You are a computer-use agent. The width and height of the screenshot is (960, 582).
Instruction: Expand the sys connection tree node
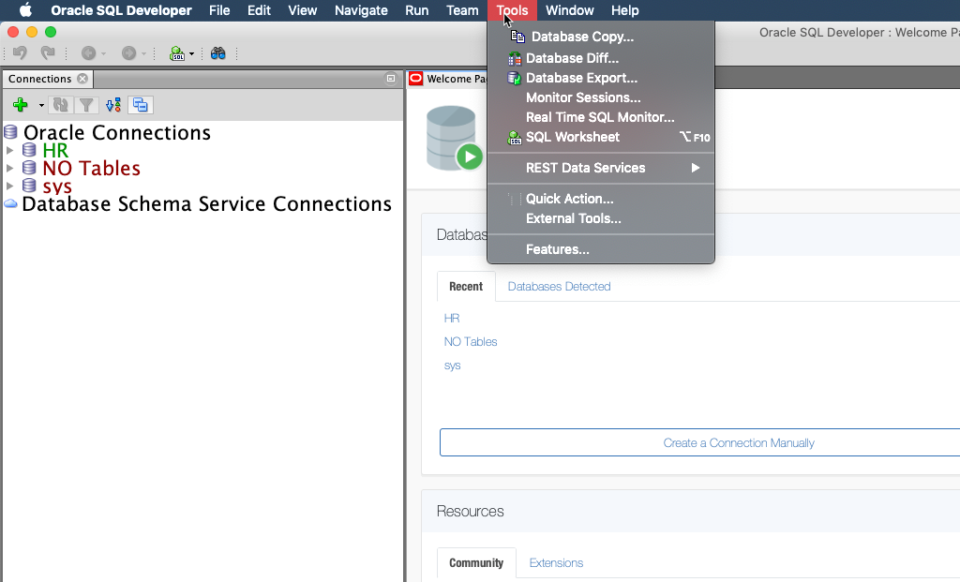(10, 186)
